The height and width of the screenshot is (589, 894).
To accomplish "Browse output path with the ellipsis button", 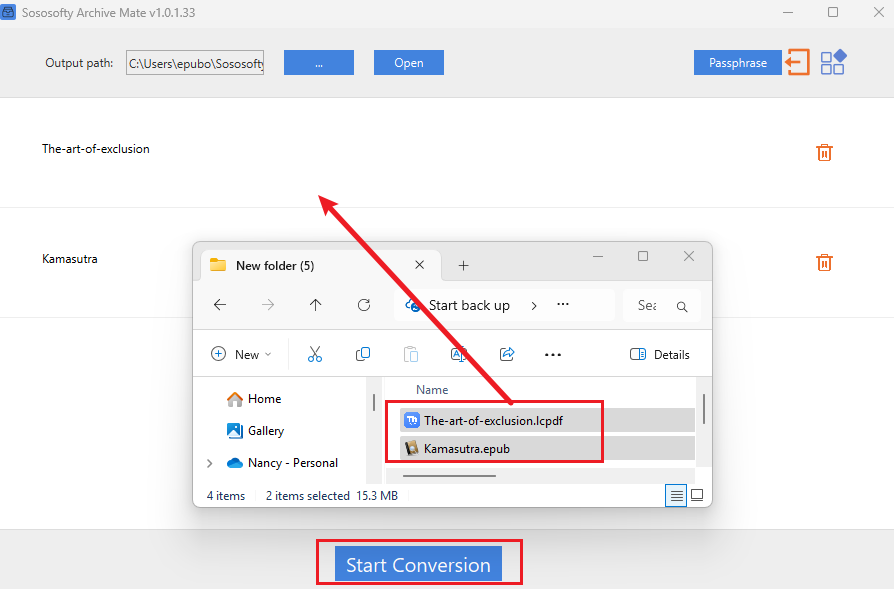I will coord(319,63).
